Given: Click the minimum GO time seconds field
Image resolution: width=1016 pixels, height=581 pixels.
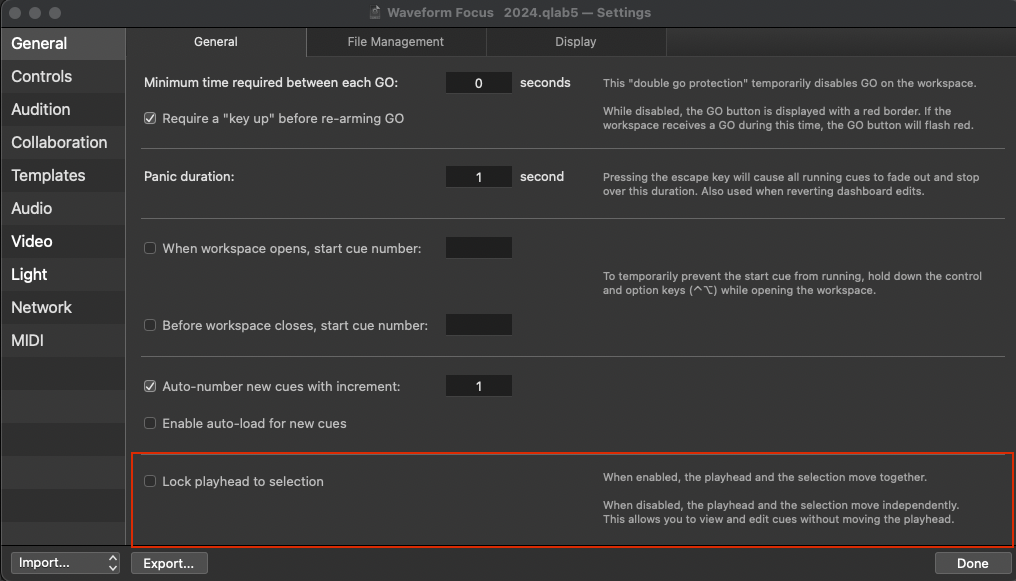Looking at the screenshot, I should pos(478,83).
